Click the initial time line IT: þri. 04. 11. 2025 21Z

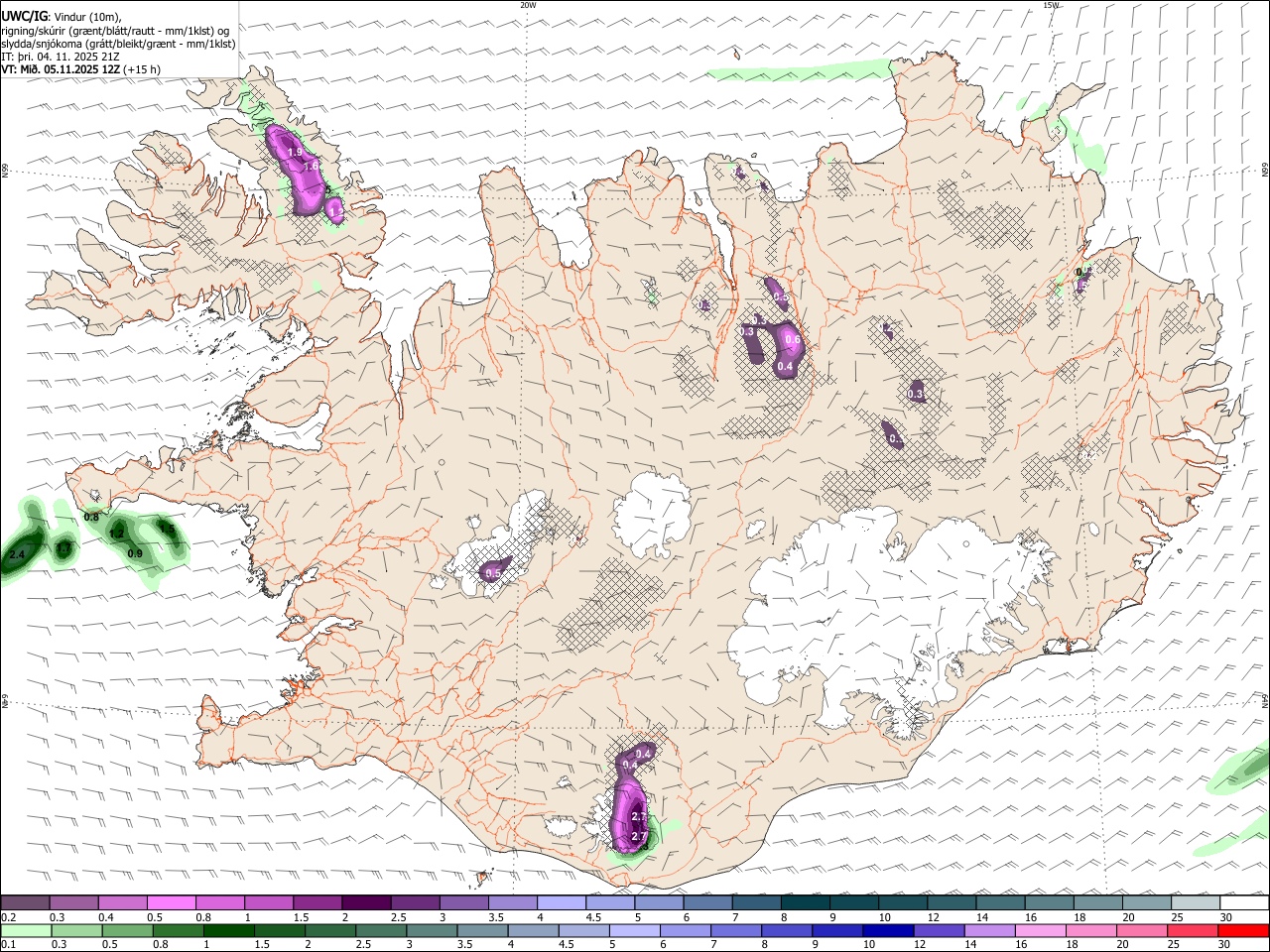(x=61, y=57)
